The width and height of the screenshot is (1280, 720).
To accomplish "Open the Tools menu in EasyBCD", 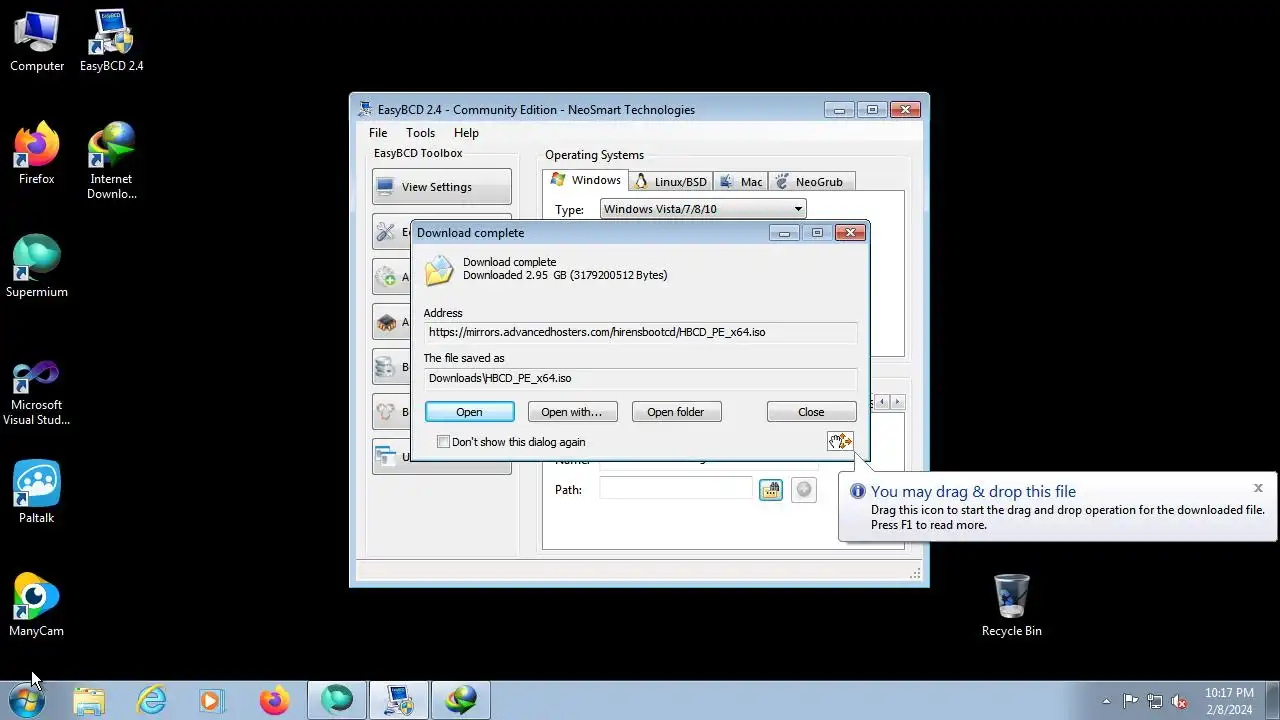I will 420,133.
